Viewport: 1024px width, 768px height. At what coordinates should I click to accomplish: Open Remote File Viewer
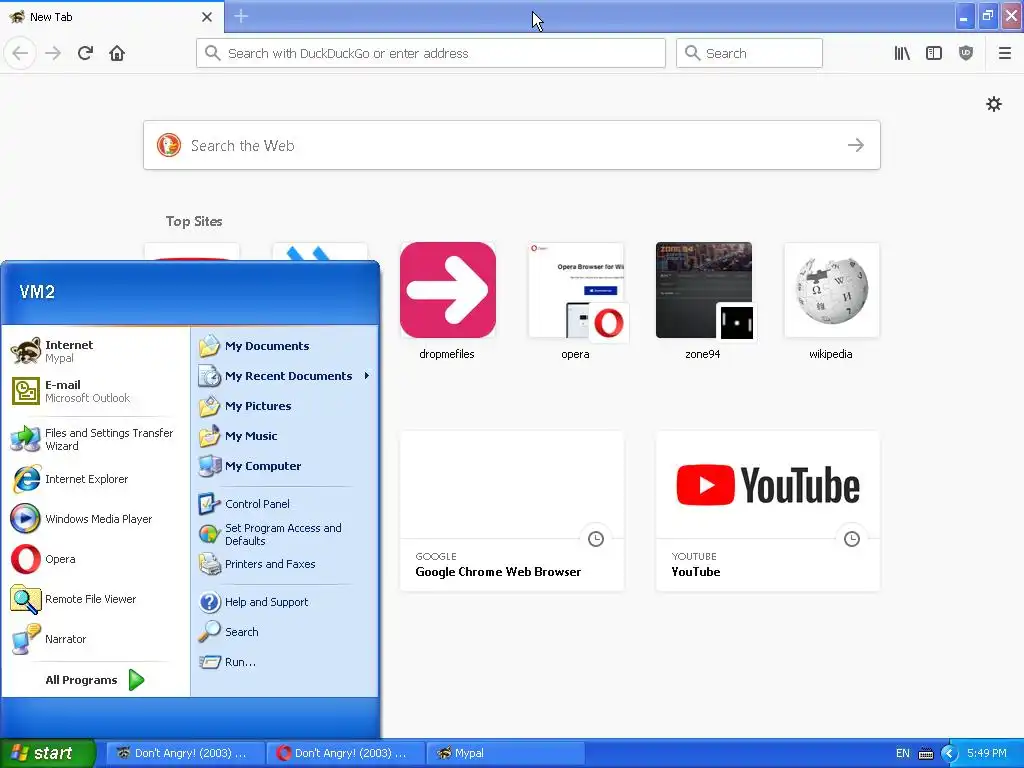tap(95, 599)
